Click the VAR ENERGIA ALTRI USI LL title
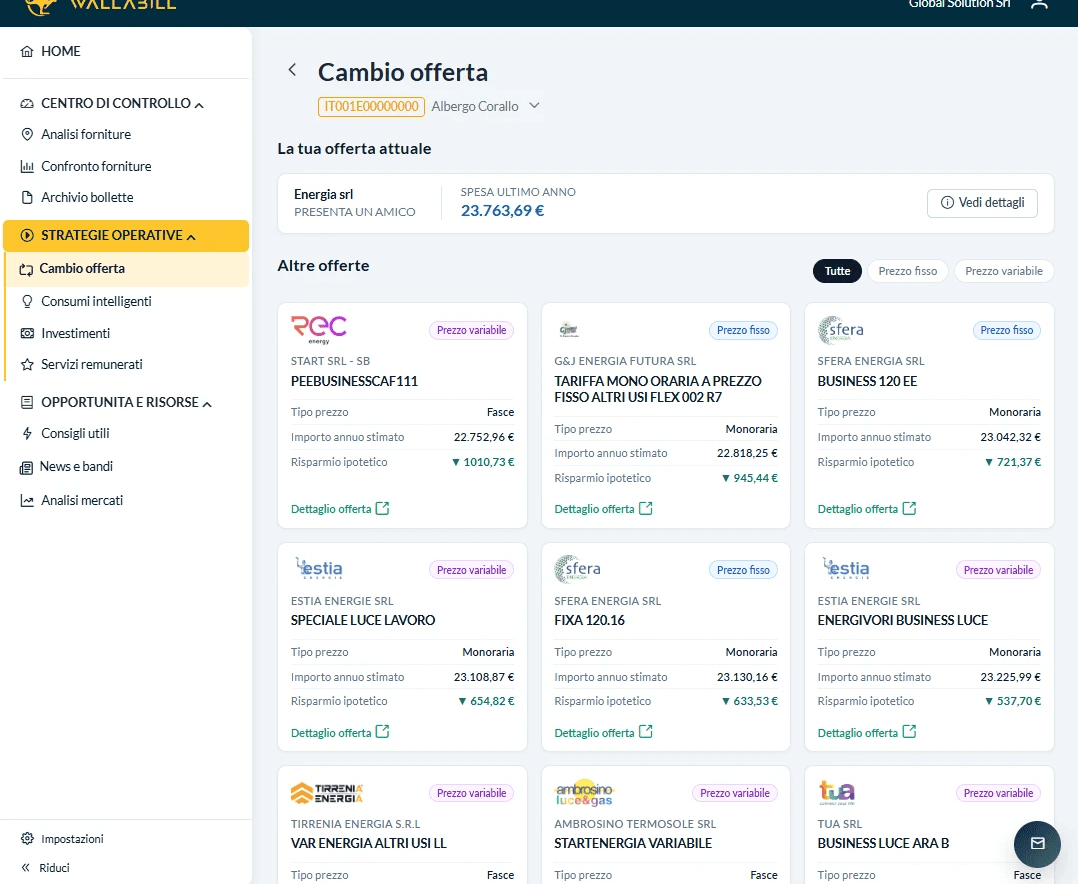The width and height of the screenshot is (1078, 884). coord(368,843)
